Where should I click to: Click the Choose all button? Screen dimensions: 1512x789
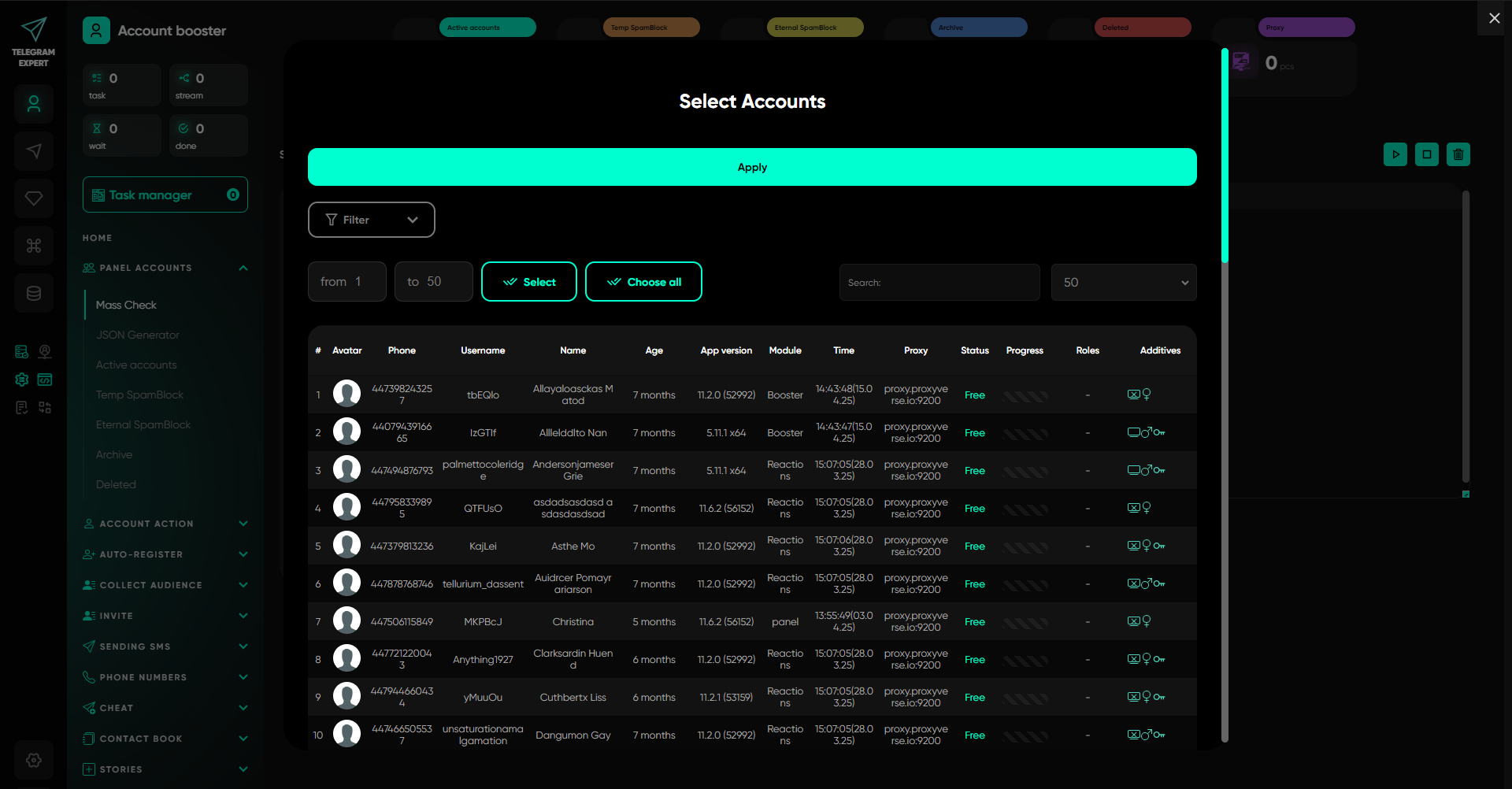643,282
